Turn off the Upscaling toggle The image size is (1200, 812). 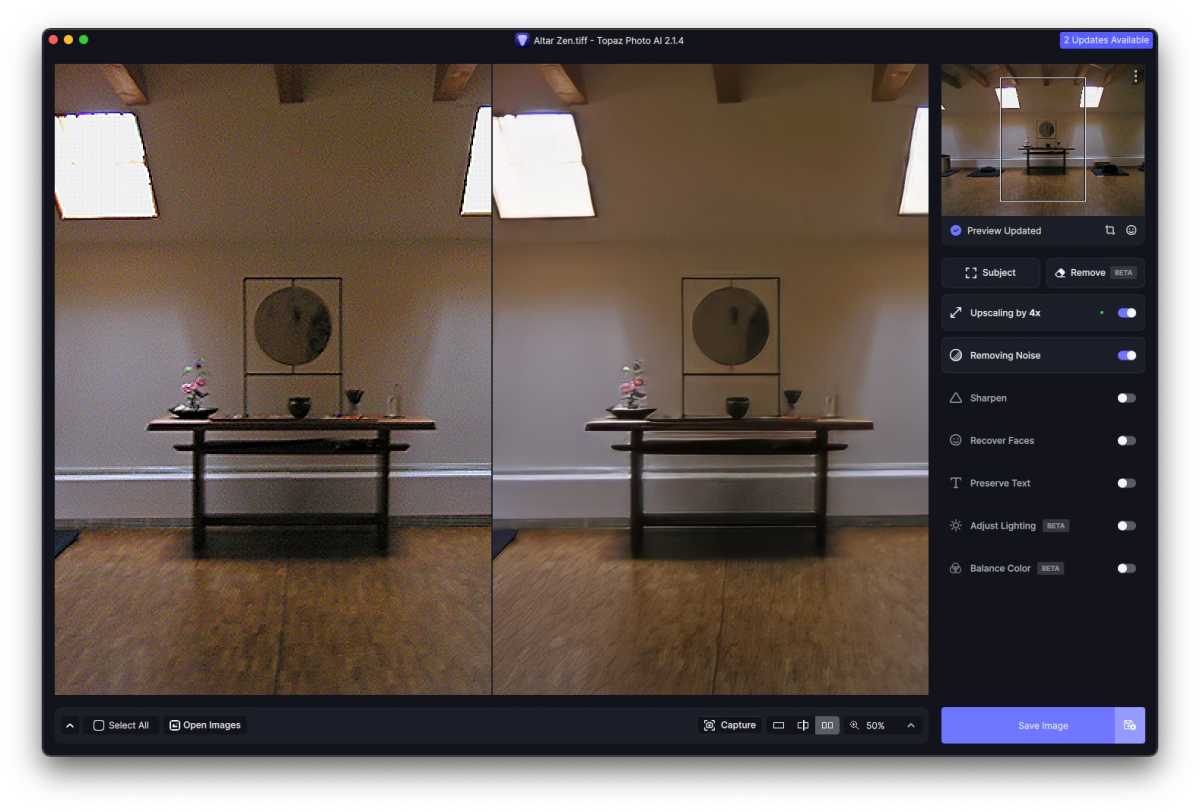tap(1127, 313)
